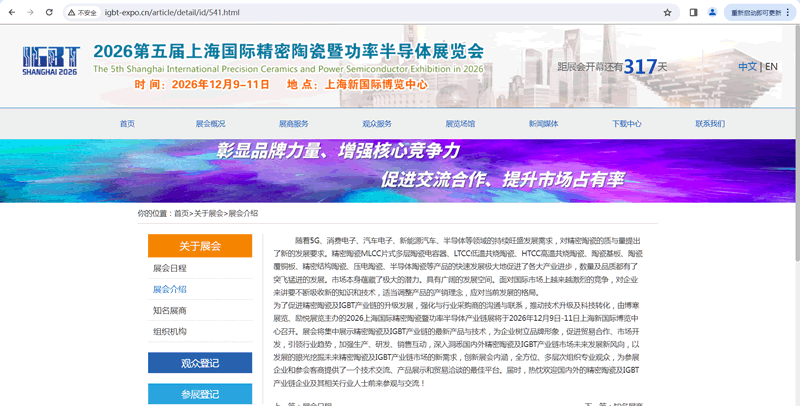This screenshot has width=800, height=406.
Task: Open 首页 in the navigation bar
Action: click(x=127, y=124)
